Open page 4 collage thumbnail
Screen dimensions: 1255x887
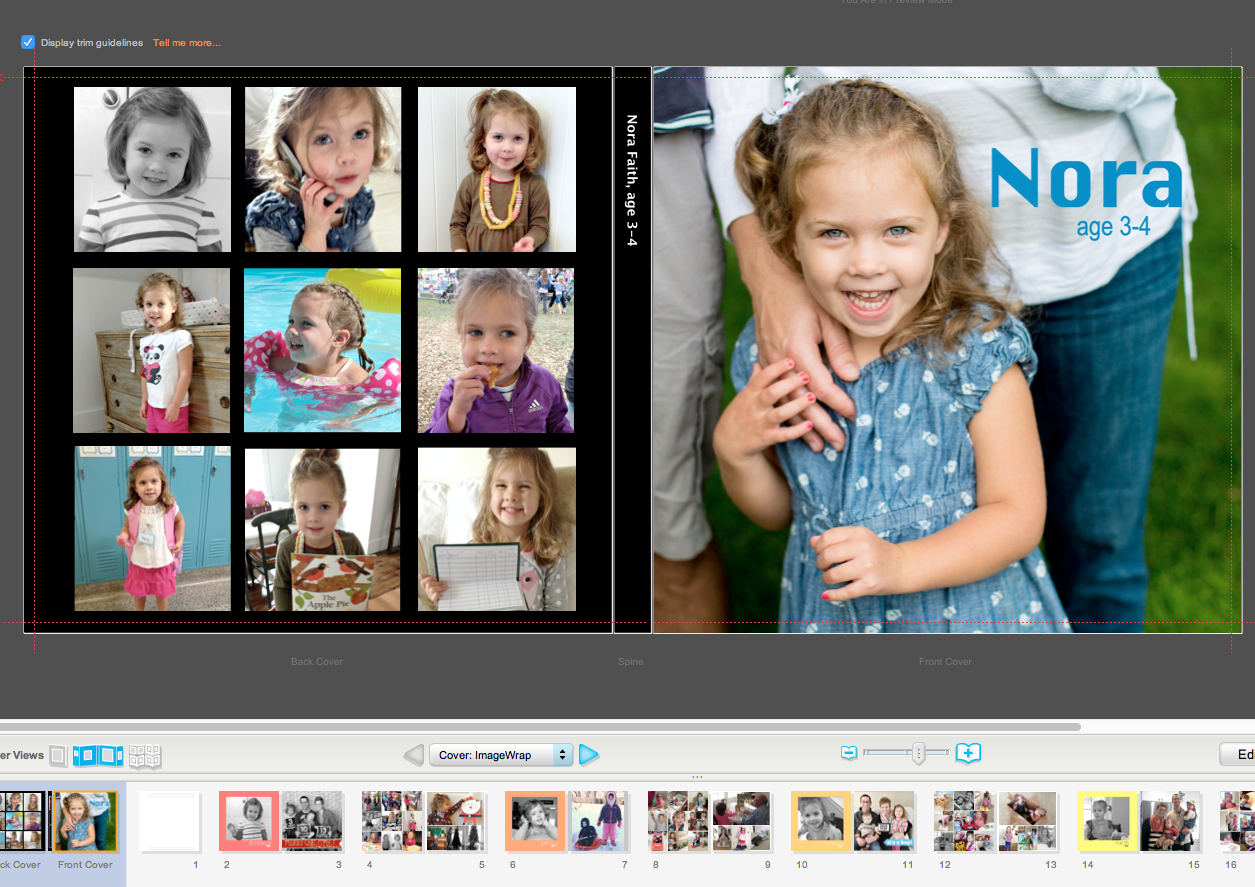[x=392, y=822]
